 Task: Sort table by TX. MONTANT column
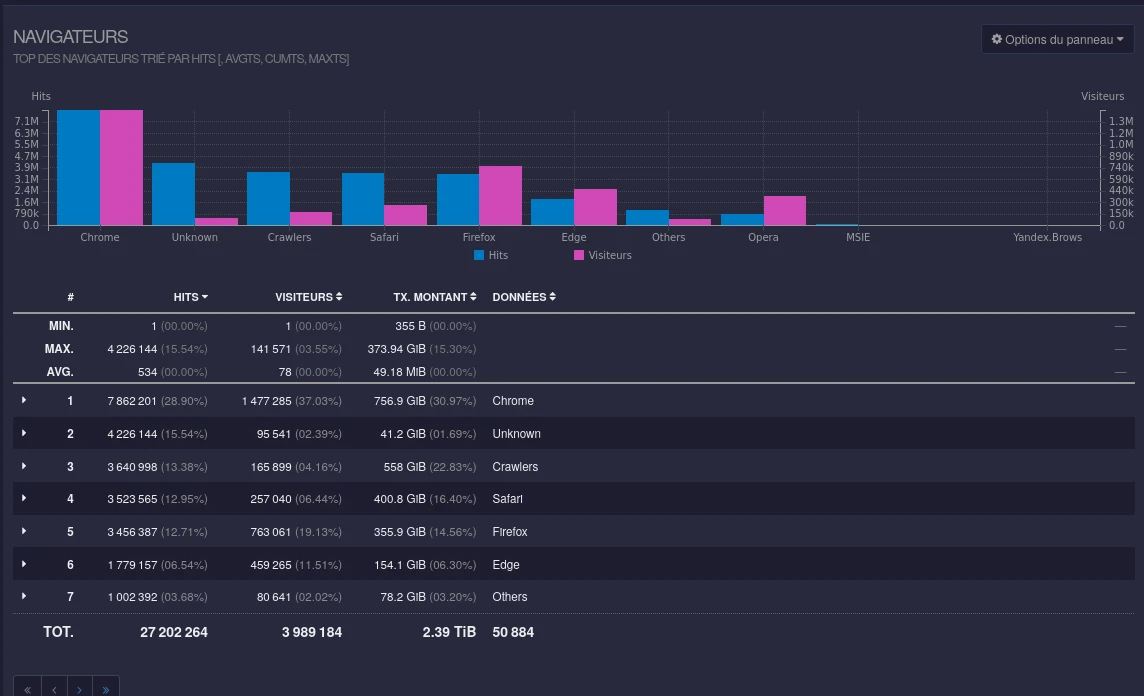click(435, 297)
